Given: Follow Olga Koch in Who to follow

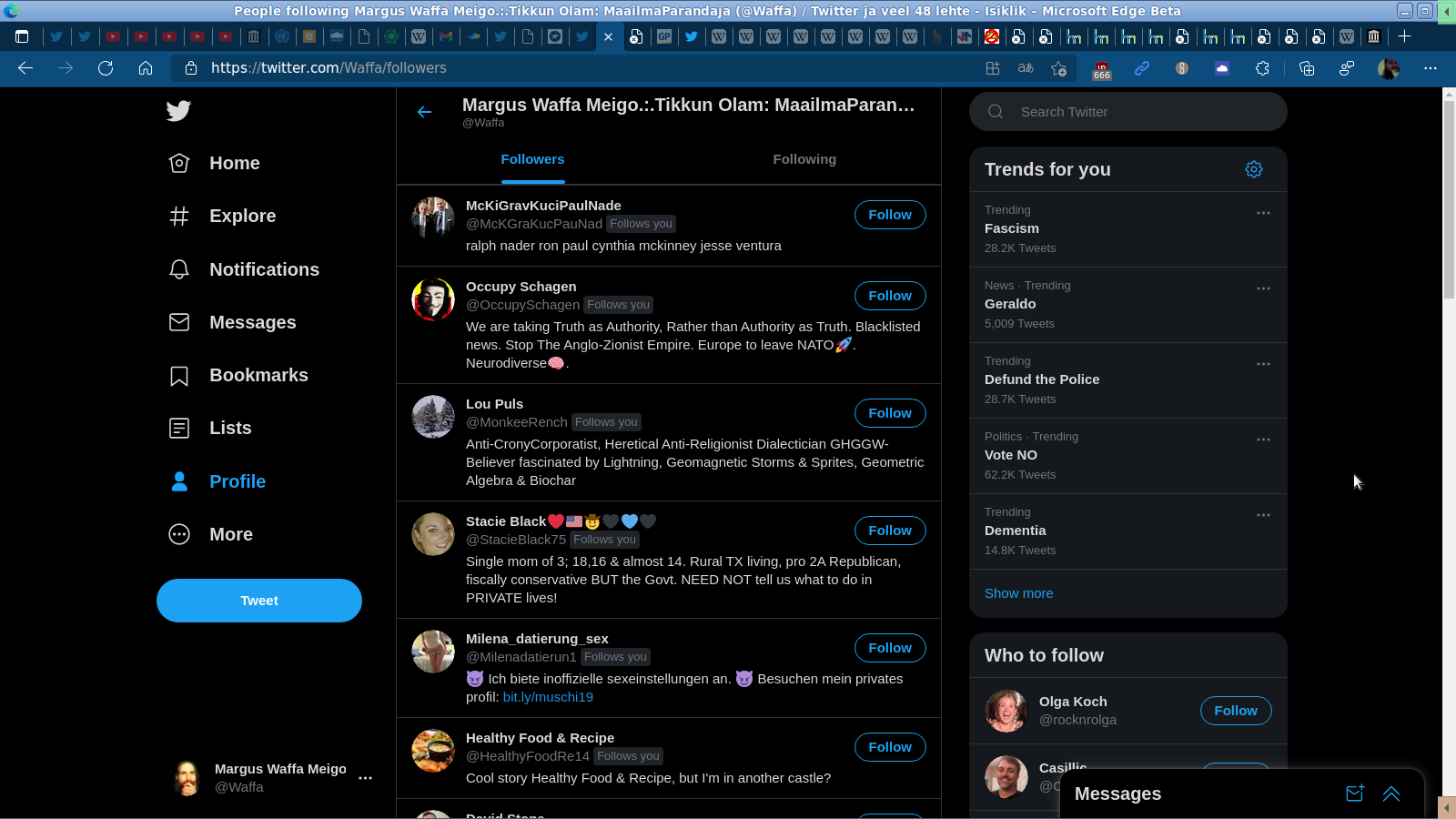Looking at the screenshot, I should [x=1236, y=711].
